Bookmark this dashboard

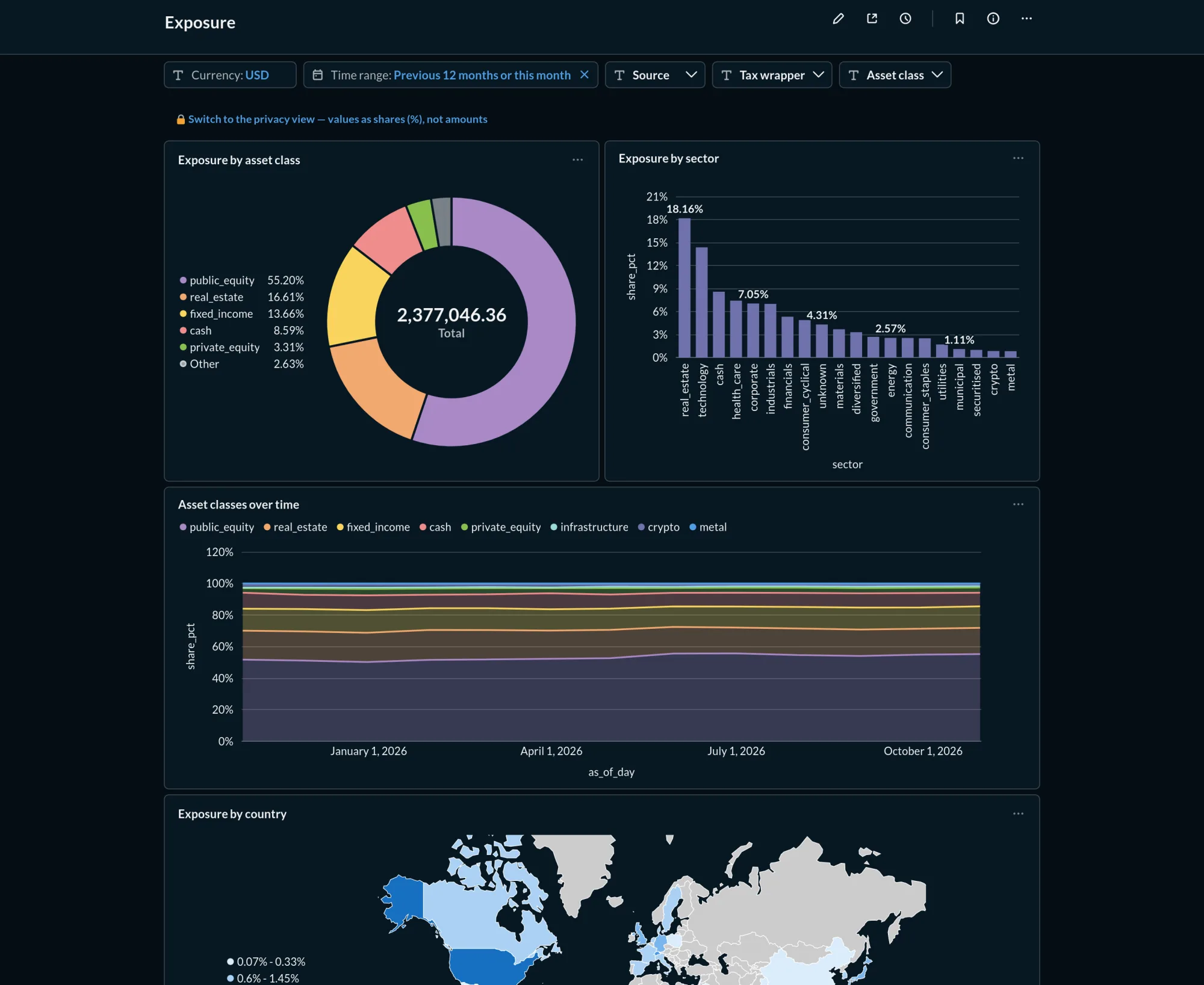(x=960, y=19)
